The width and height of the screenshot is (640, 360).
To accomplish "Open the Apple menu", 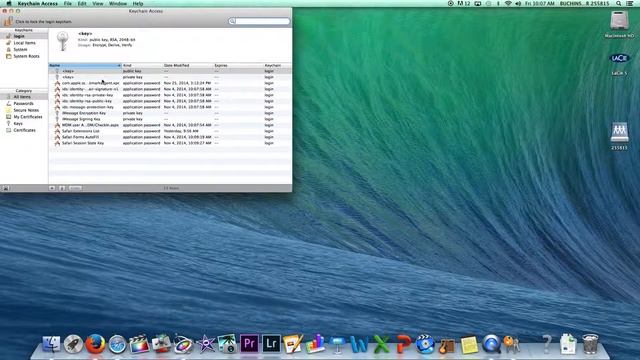I will (x=9, y=3).
